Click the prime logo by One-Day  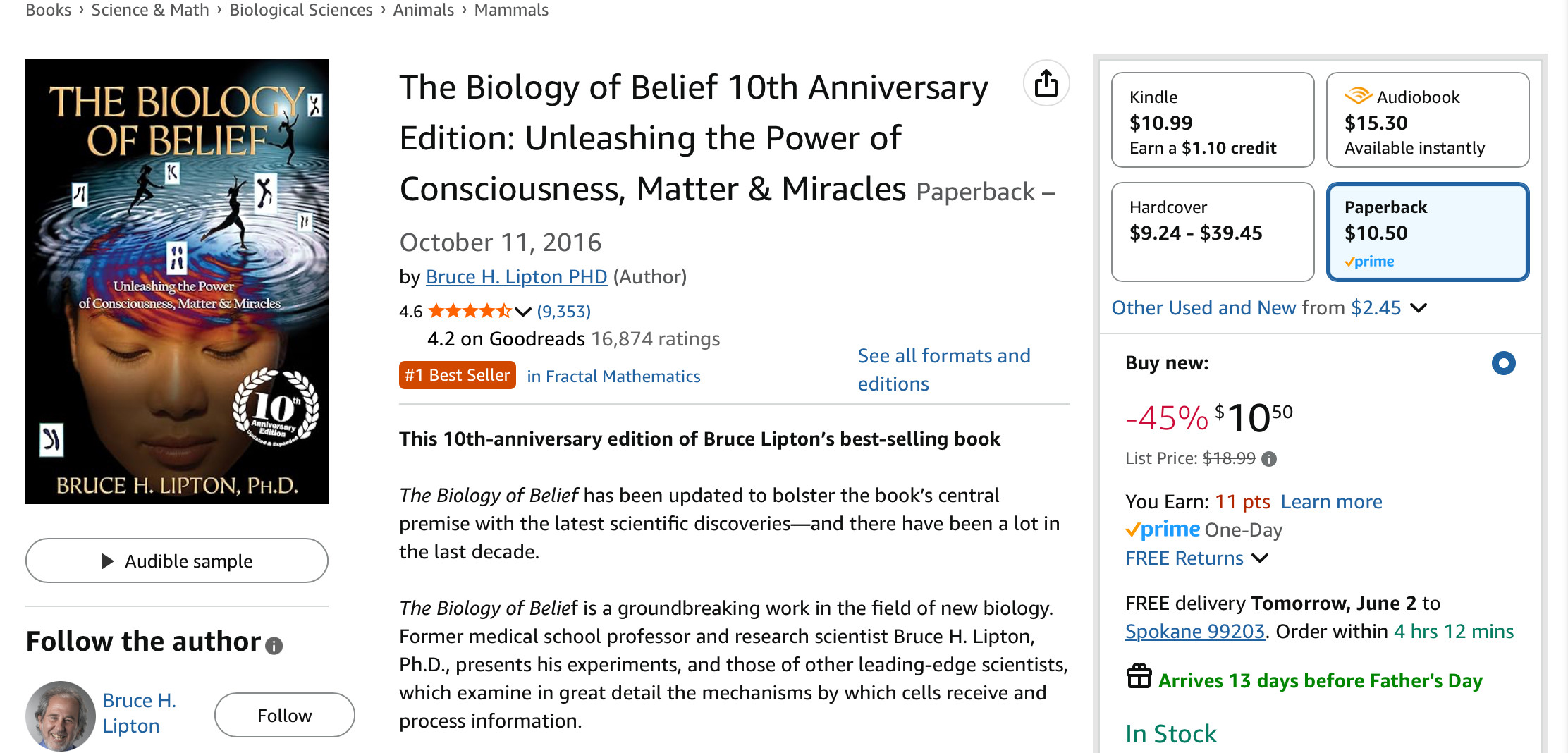click(1163, 529)
